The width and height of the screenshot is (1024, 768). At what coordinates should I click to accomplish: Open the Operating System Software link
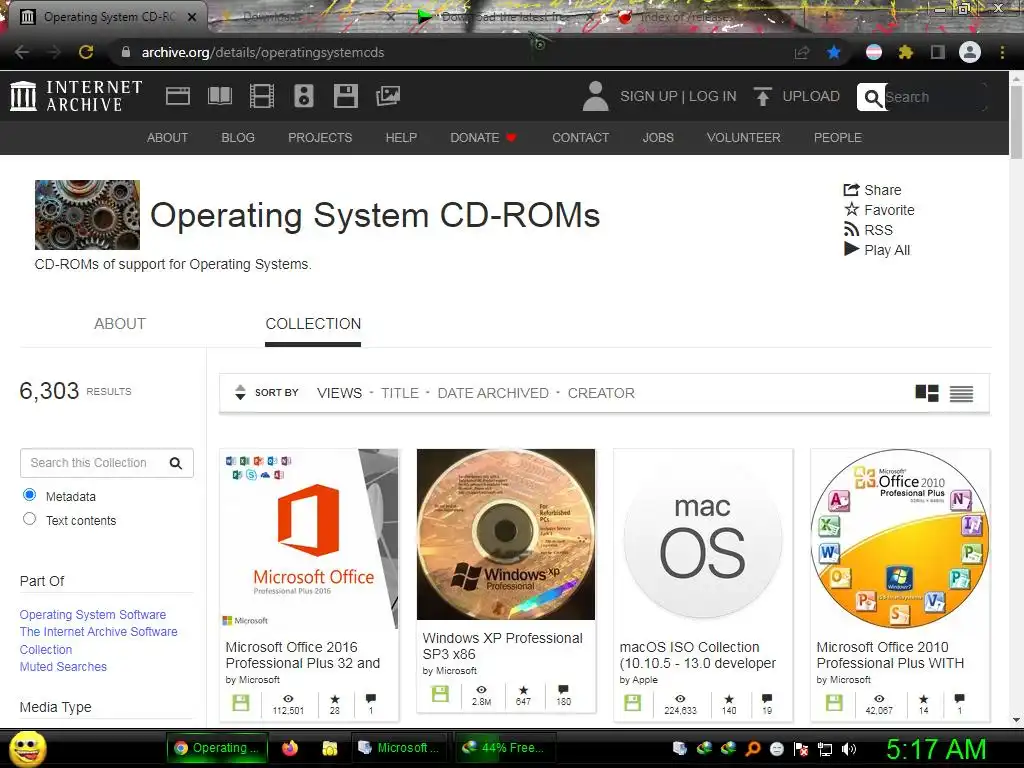point(93,615)
